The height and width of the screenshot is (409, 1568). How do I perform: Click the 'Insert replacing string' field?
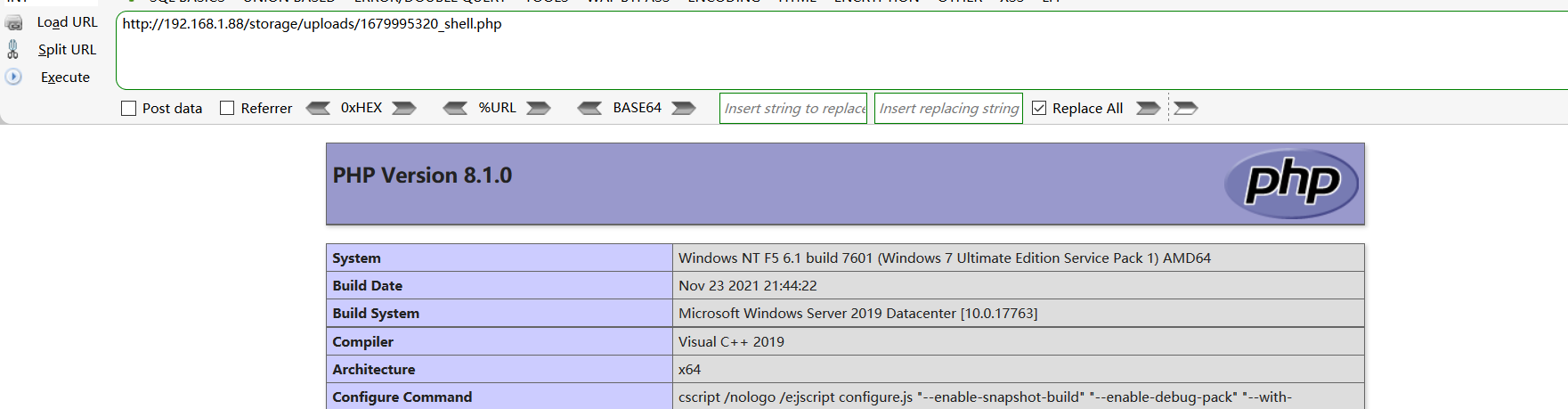[948, 108]
